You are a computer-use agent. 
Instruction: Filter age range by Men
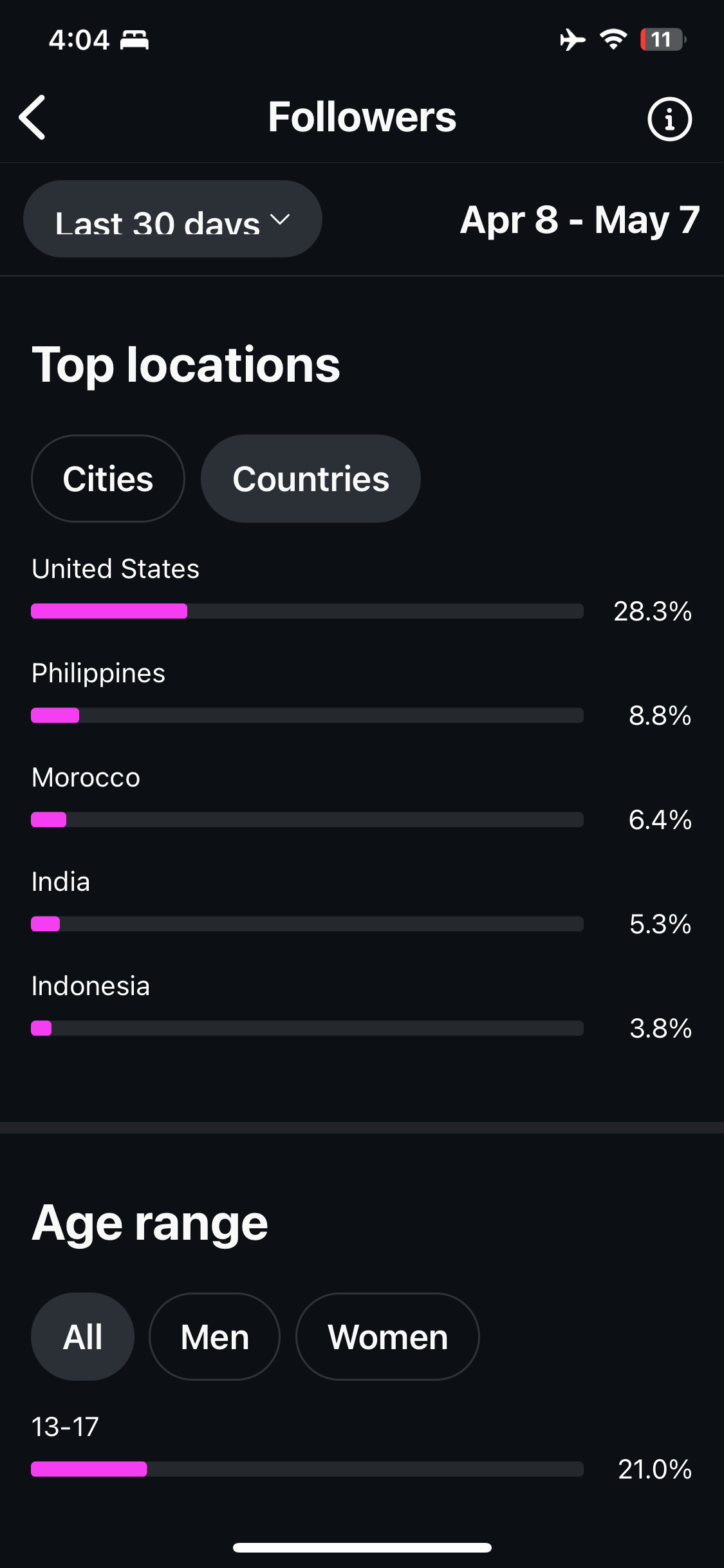pyautogui.click(x=214, y=1337)
